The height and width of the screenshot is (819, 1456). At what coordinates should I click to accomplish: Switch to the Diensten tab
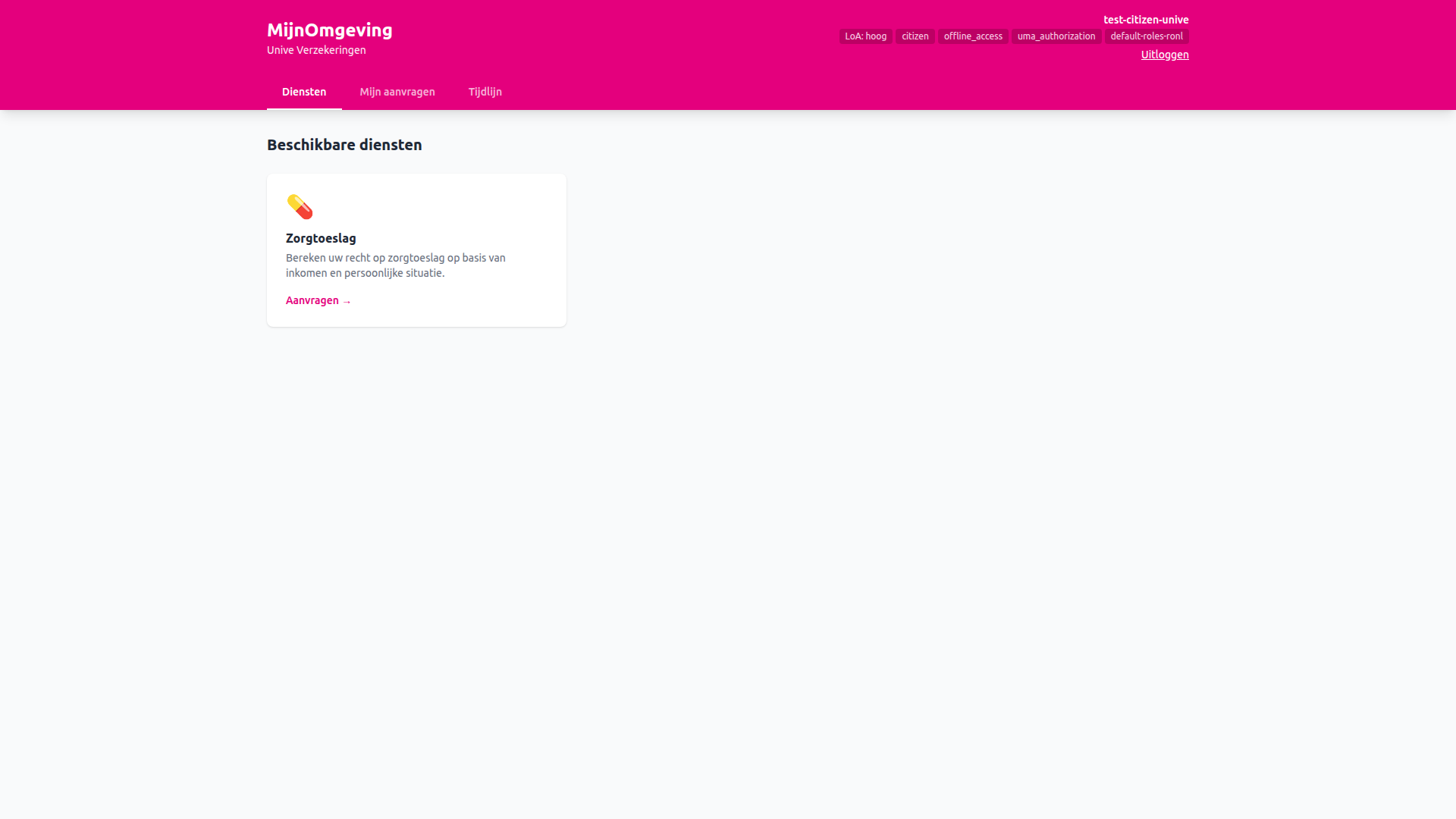(304, 92)
